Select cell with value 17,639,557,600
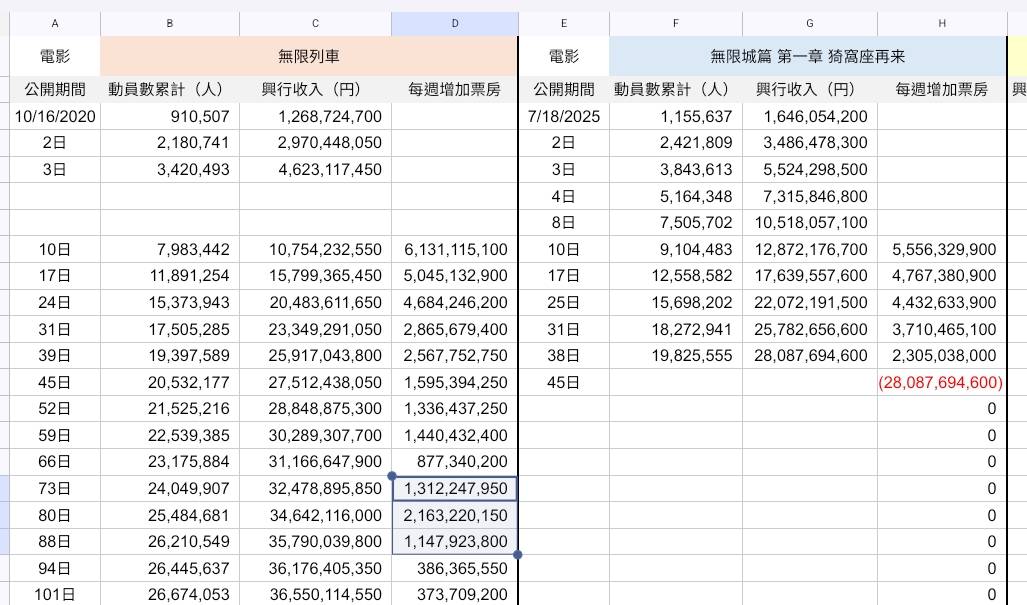Viewport: 1027px width, 605px height. coord(810,276)
